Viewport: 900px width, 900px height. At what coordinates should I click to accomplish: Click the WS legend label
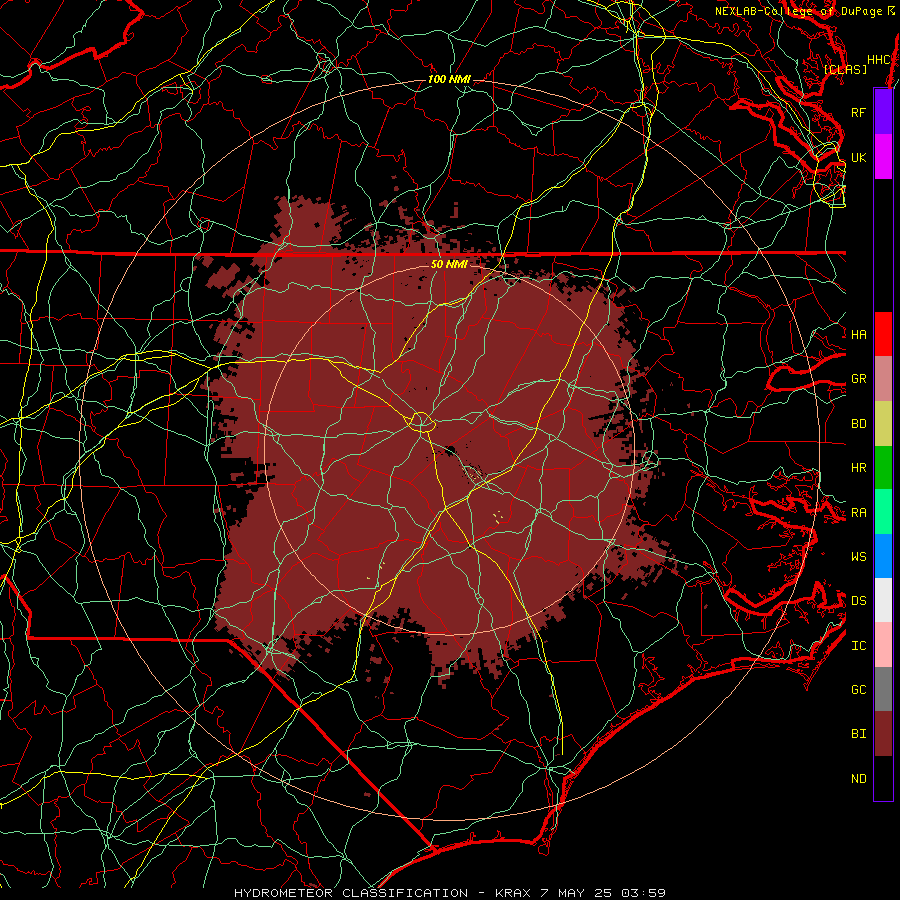[x=859, y=556]
